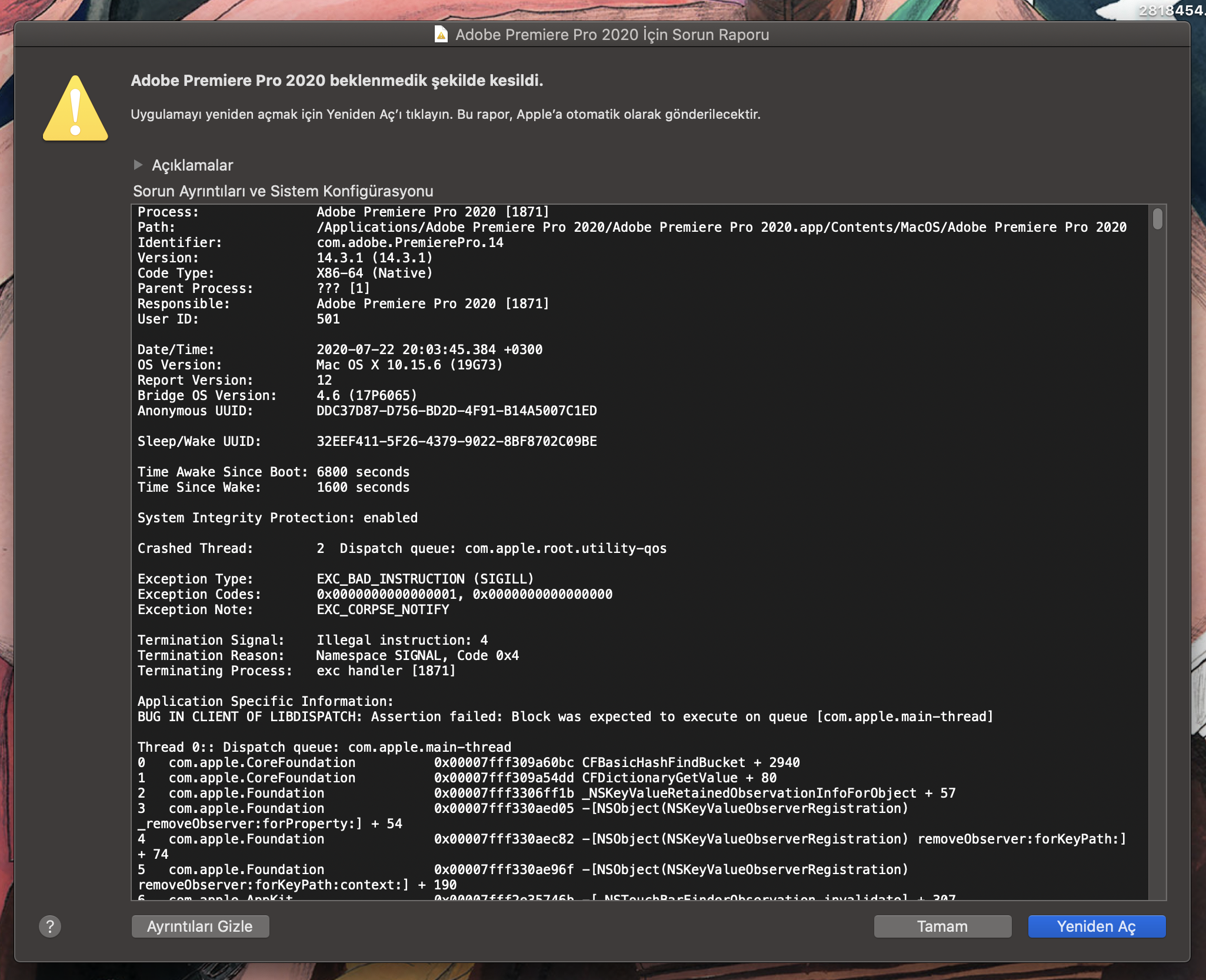Screen dimensions: 1206x980
Task: Click the Date/Time value in the report
Action: [x=429, y=349]
